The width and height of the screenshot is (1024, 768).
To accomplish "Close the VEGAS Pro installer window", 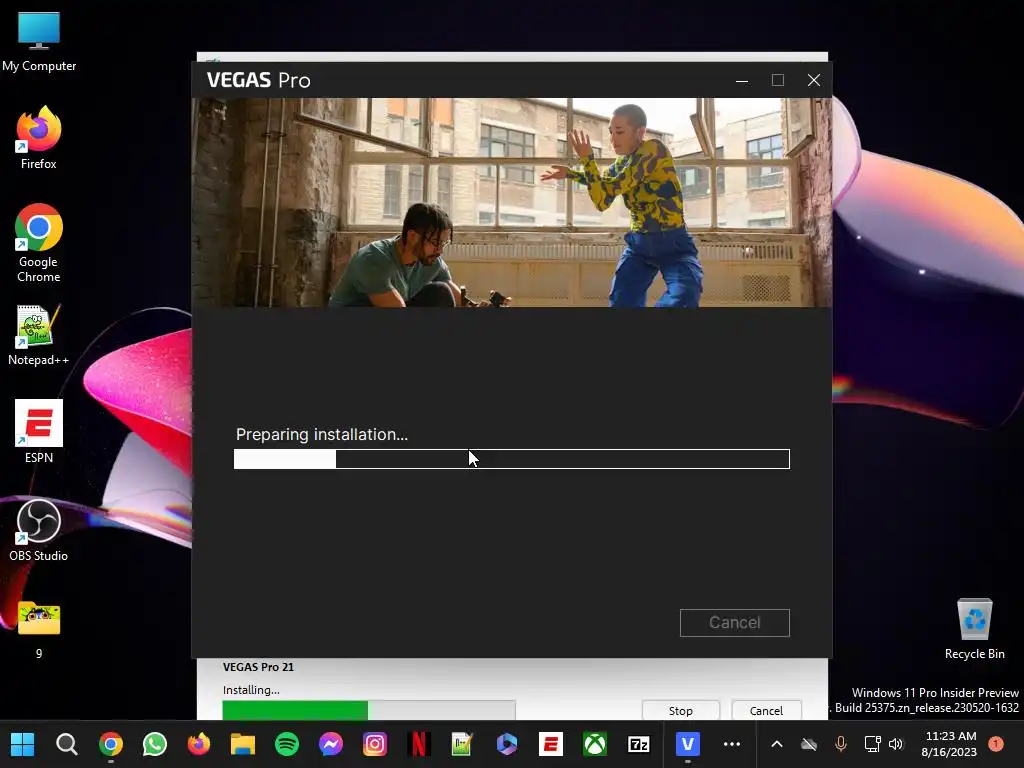I will pyautogui.click(x=814, y=80).
